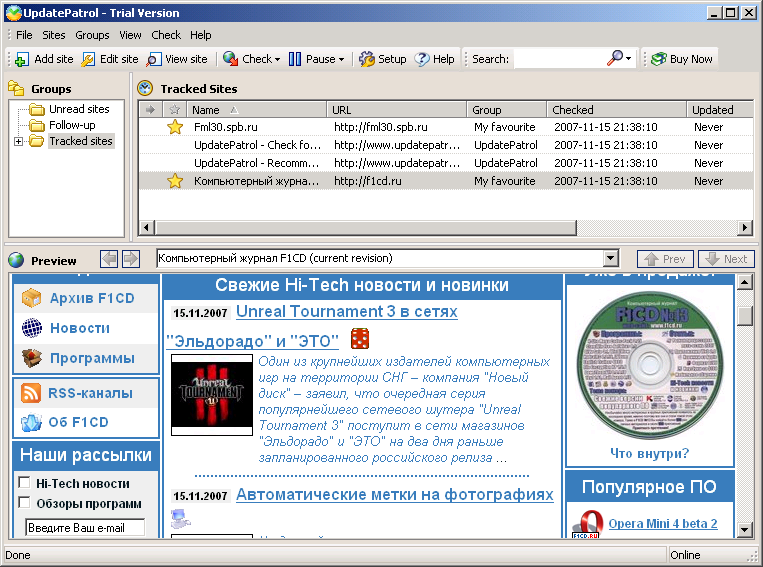Click the star in Компьютерный журнал row
Screen dimensions: 763x567
pyautogui.click(x=175, y=181)
